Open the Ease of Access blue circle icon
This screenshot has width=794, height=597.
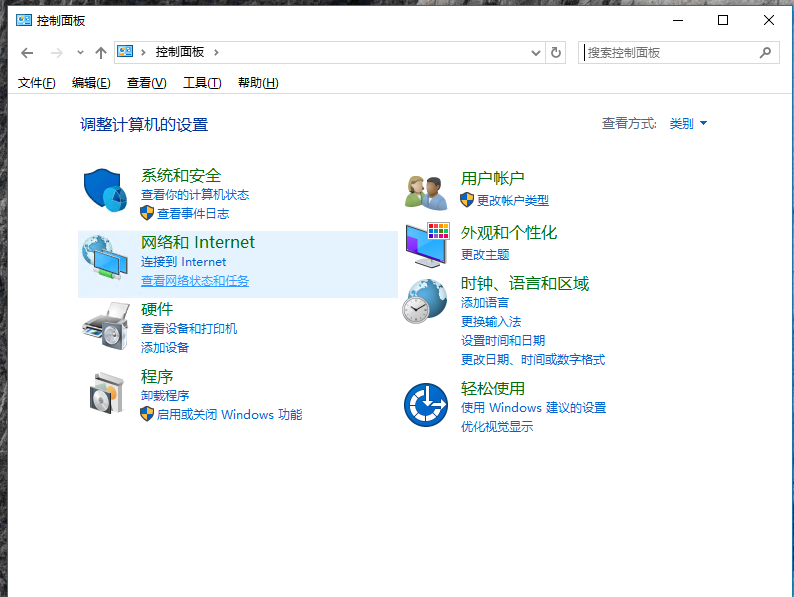426,405
